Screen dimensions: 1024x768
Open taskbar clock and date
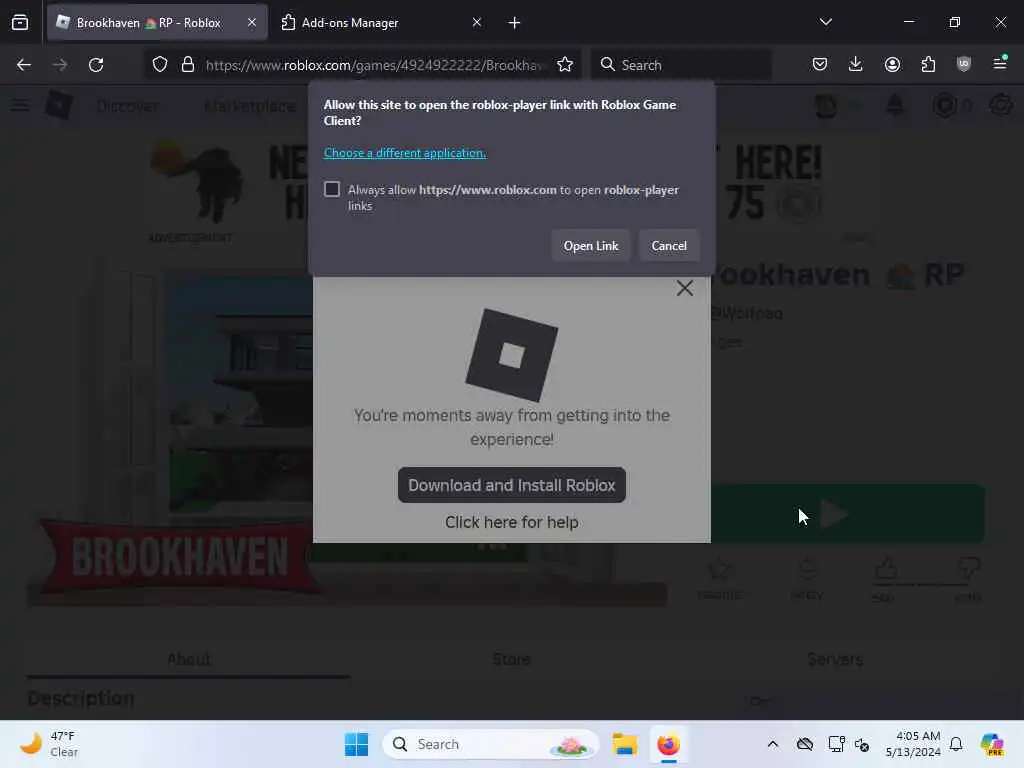[913, 744]
